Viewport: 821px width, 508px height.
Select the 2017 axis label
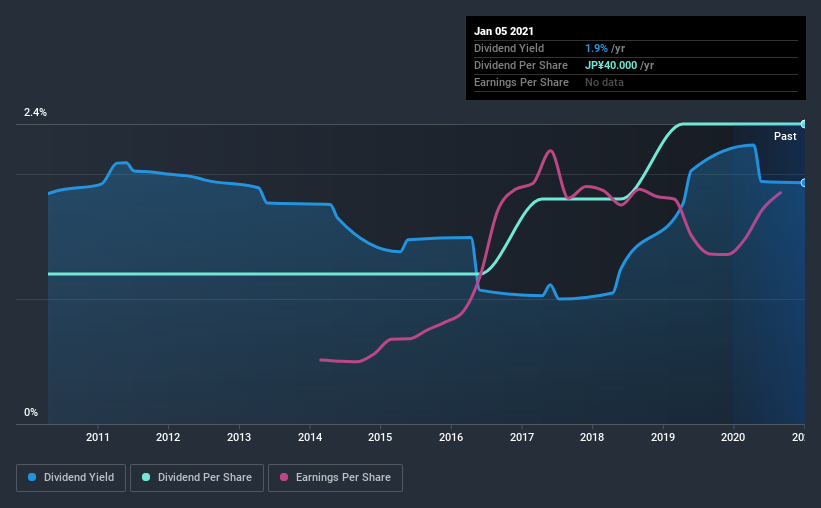pos(522,437)
